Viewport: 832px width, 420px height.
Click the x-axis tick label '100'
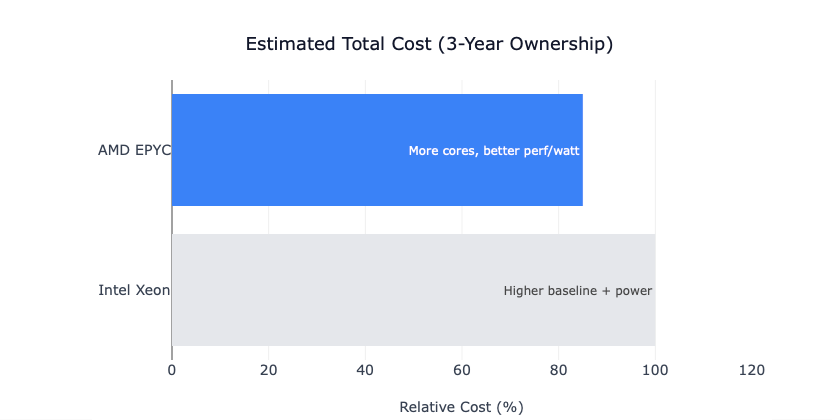point(655,370)
